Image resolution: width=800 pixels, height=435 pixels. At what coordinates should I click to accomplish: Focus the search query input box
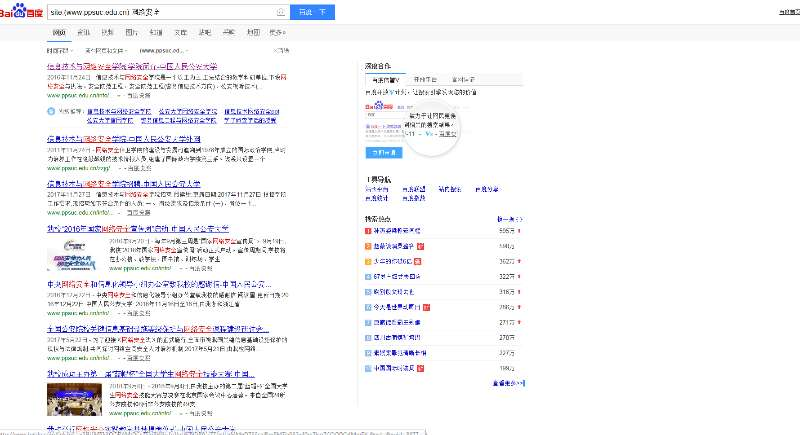pyautogui.click(x=162, y=12)
